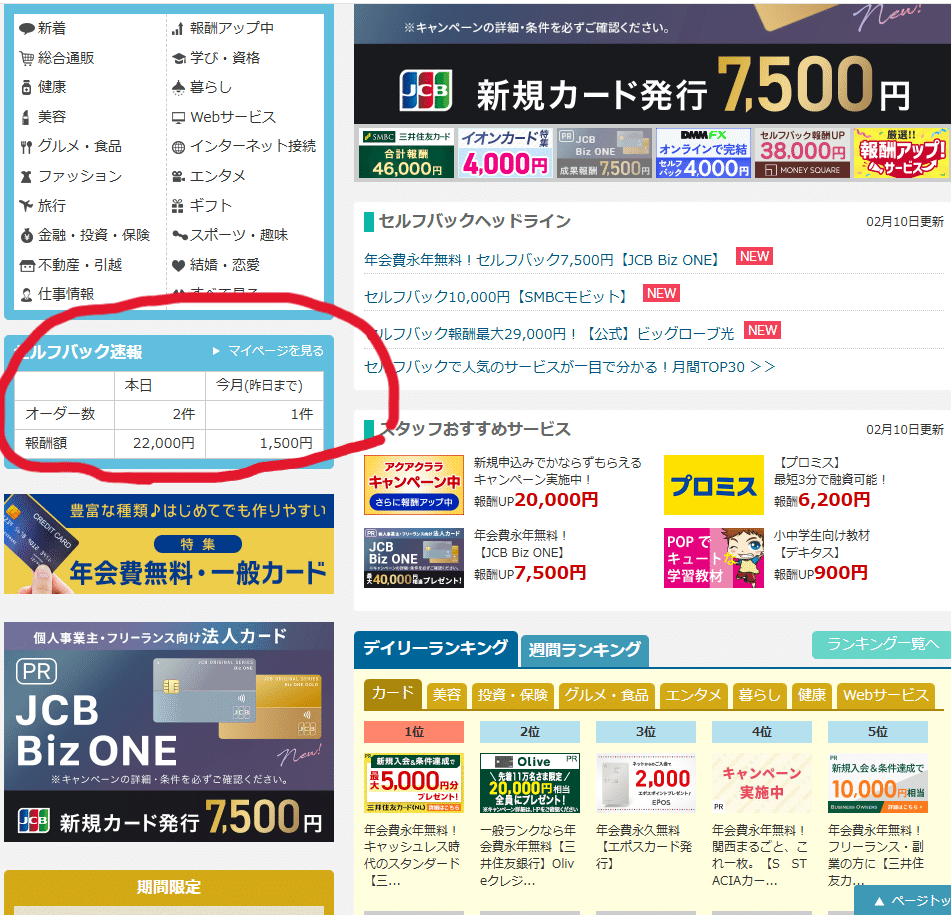This screenshot has width=951, height=915.
Task: Click the 年会費無料・一般カード 特集 banner
Action: pos(169,544)
